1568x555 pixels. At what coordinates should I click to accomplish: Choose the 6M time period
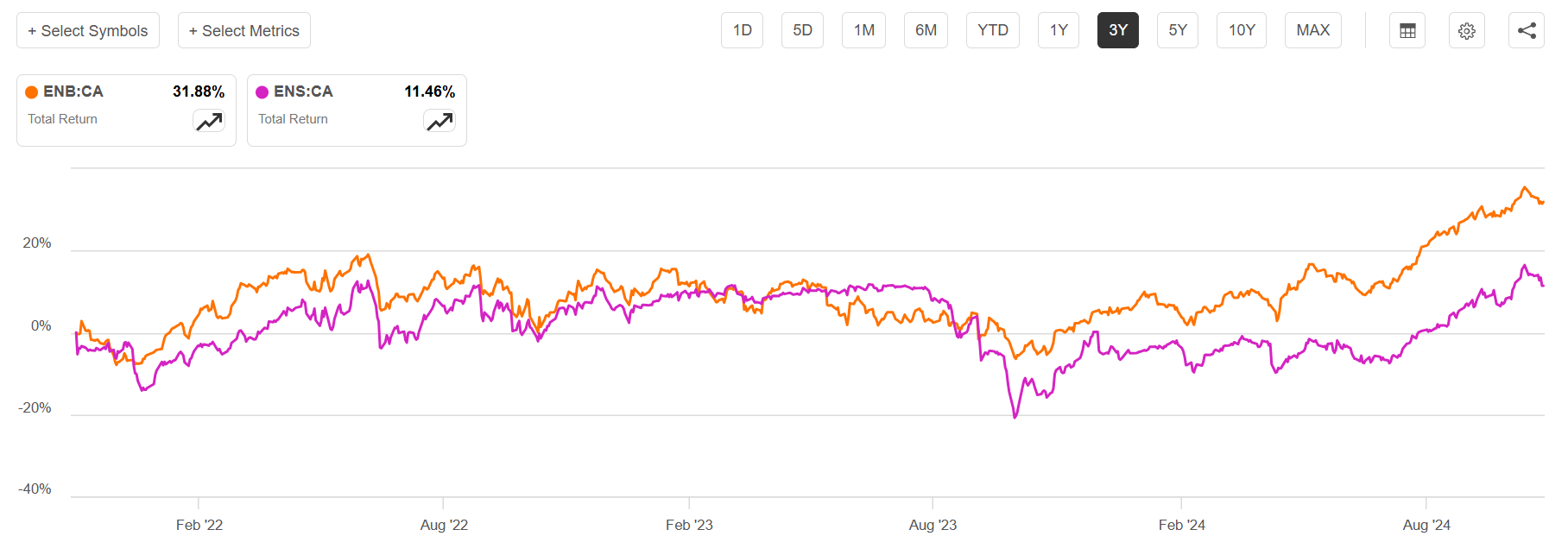(926, 30)
